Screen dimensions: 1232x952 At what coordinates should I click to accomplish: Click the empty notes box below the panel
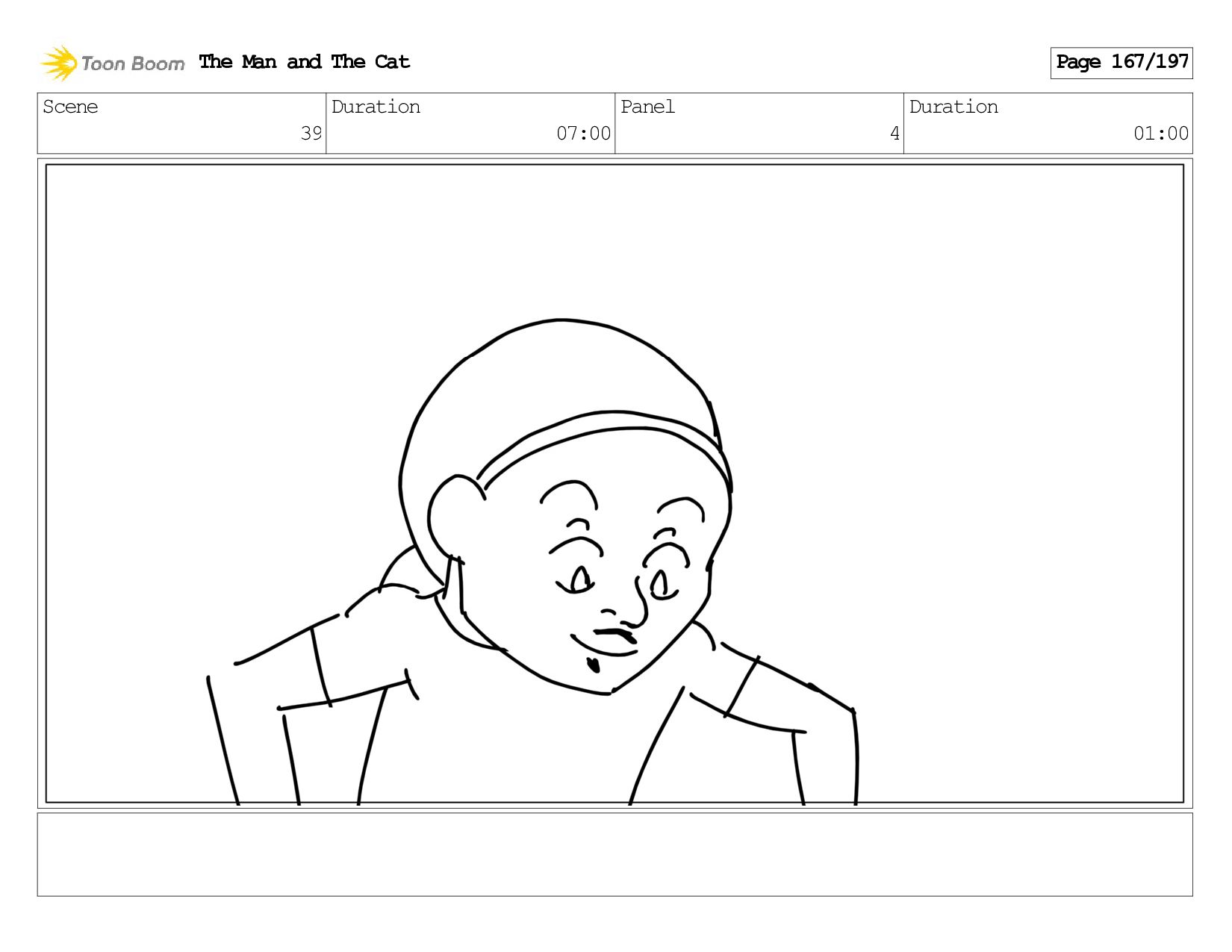(x=615, y=854)
